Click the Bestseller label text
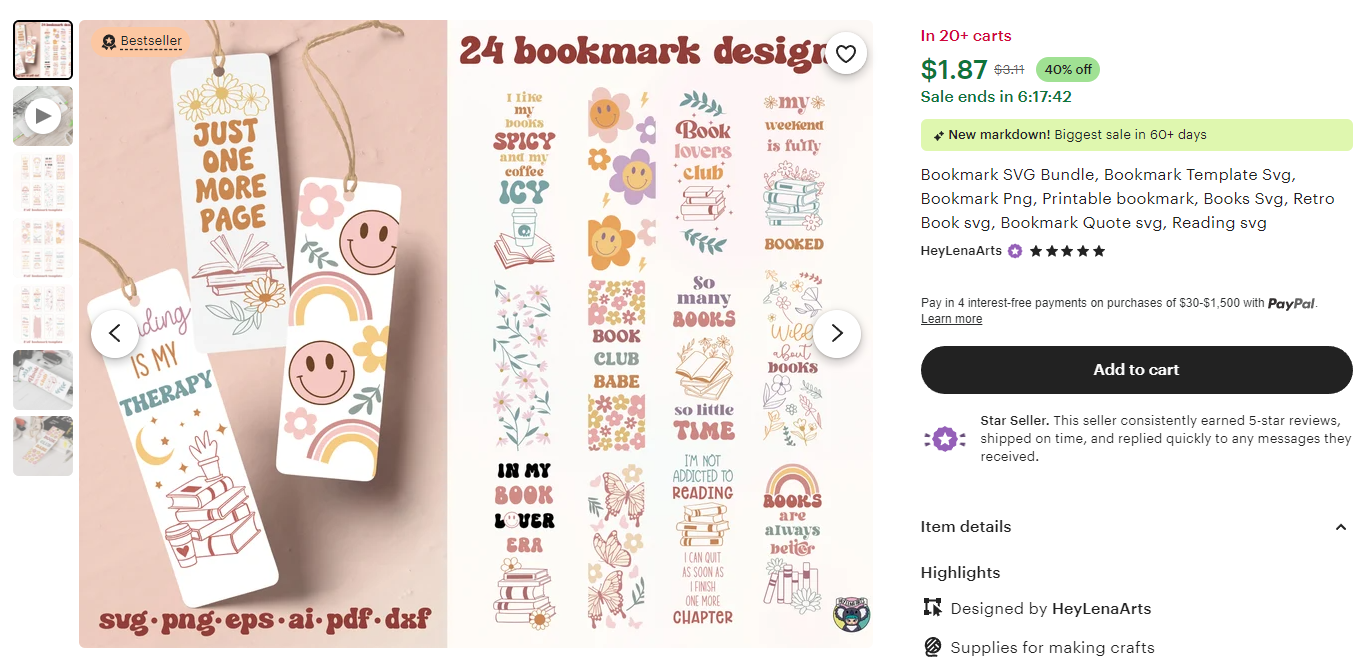This screenshot has width=1369, height=667. point(151,41)
